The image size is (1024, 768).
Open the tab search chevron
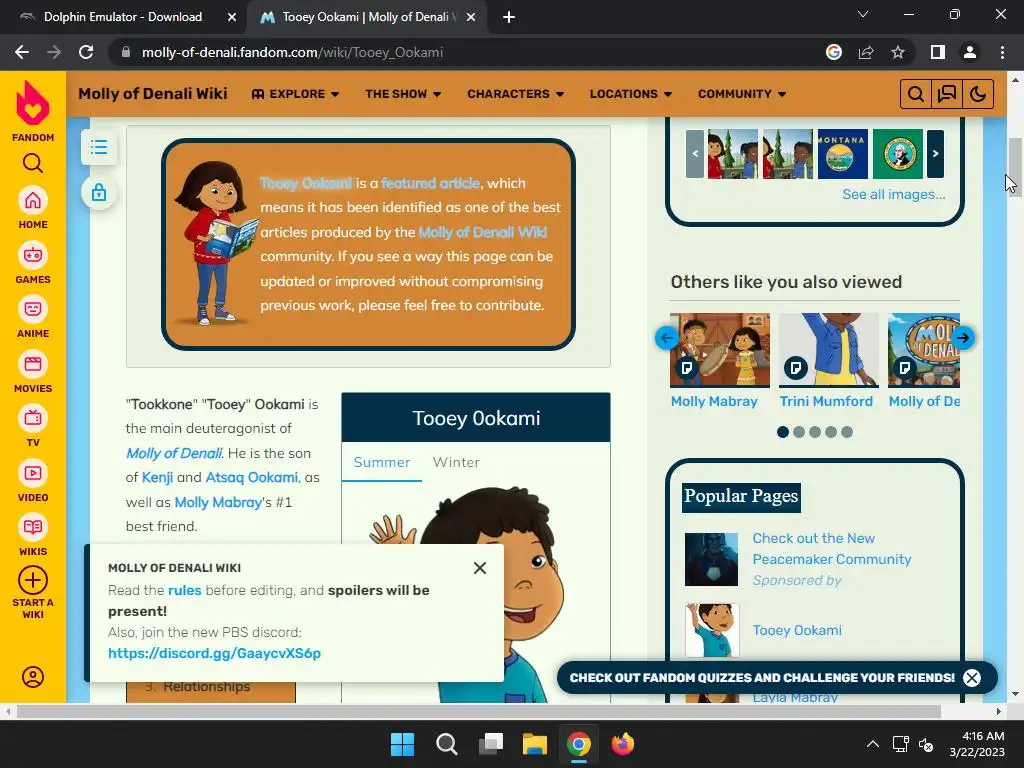click(863, 14)
